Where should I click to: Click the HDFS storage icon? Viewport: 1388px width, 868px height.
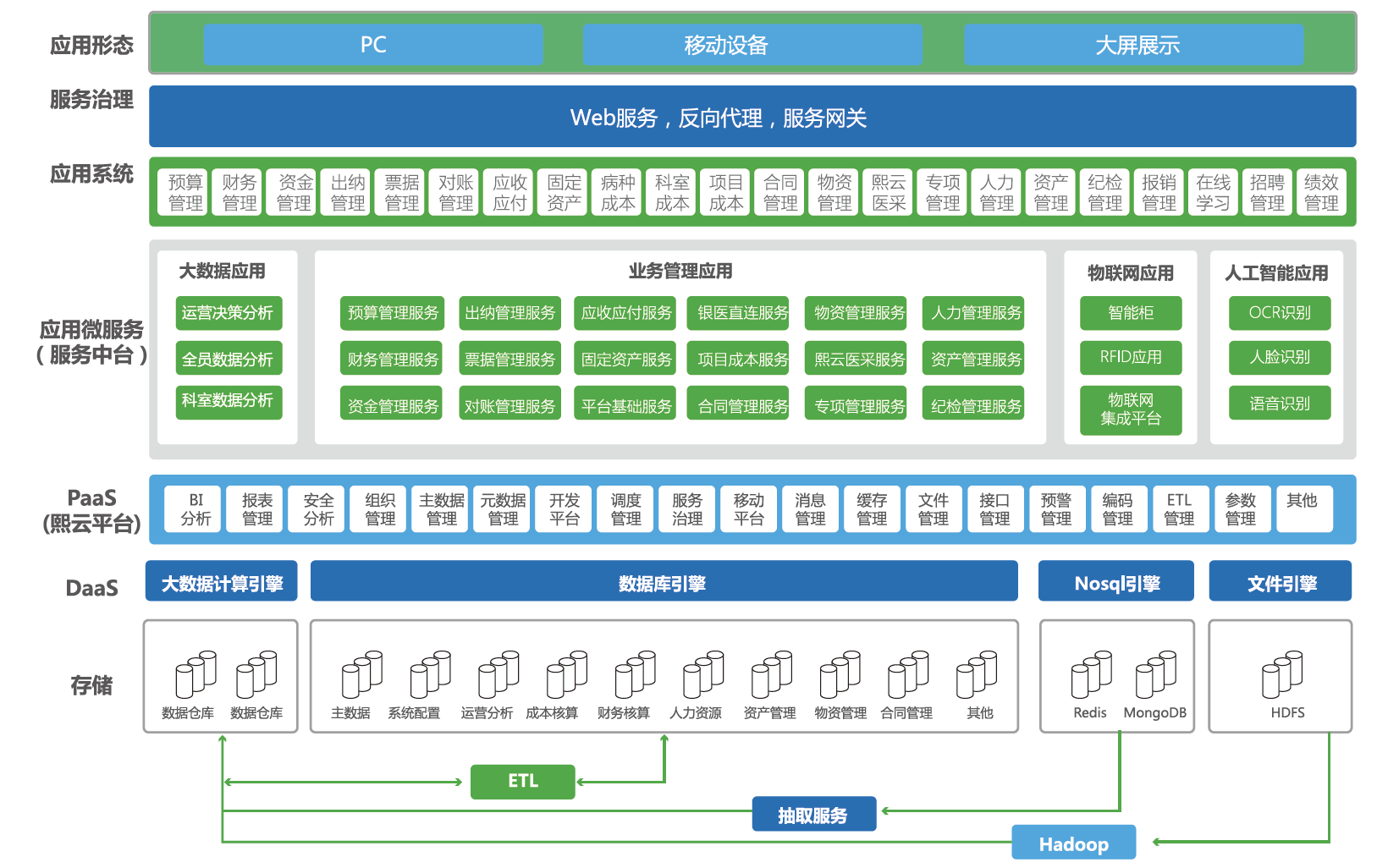point(1282,674)
